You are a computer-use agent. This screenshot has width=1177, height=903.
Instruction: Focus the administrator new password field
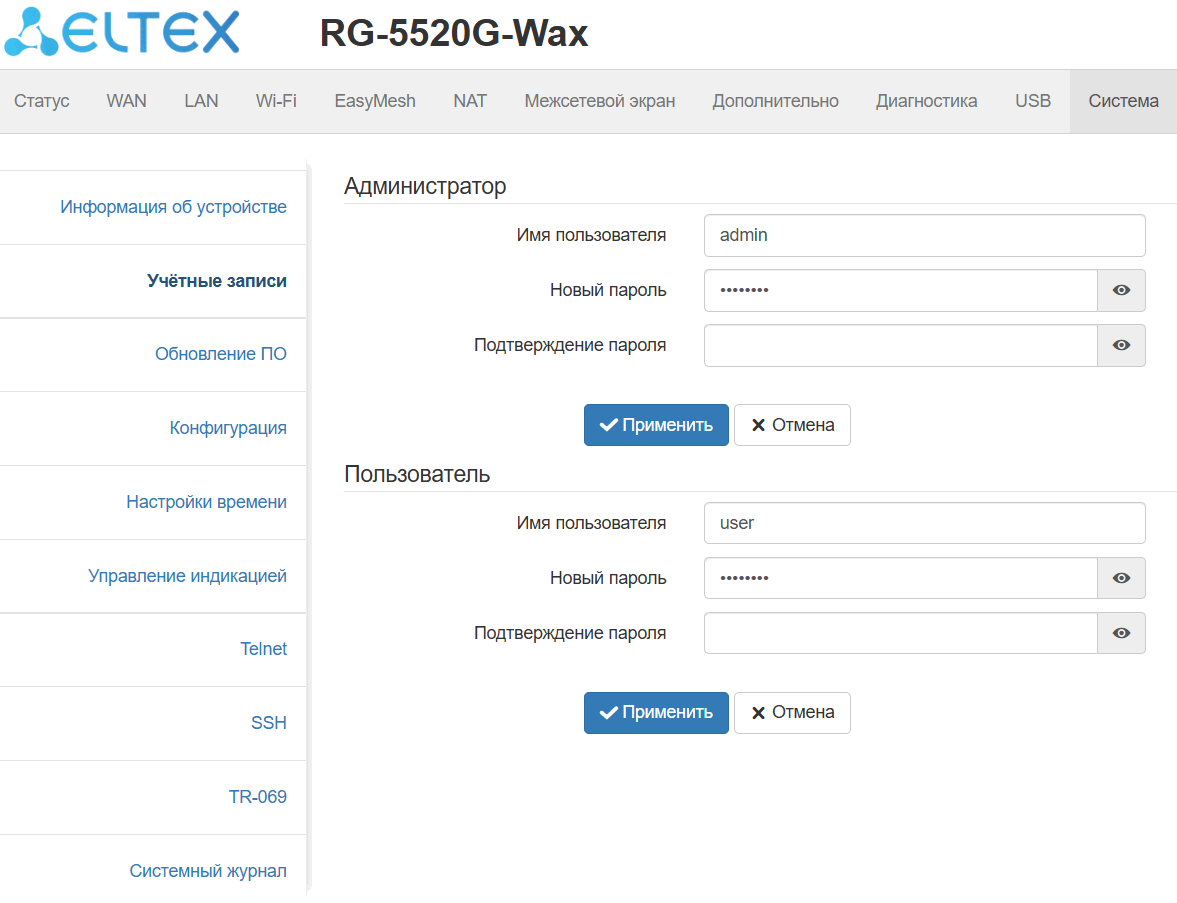[x=901, y=290]
